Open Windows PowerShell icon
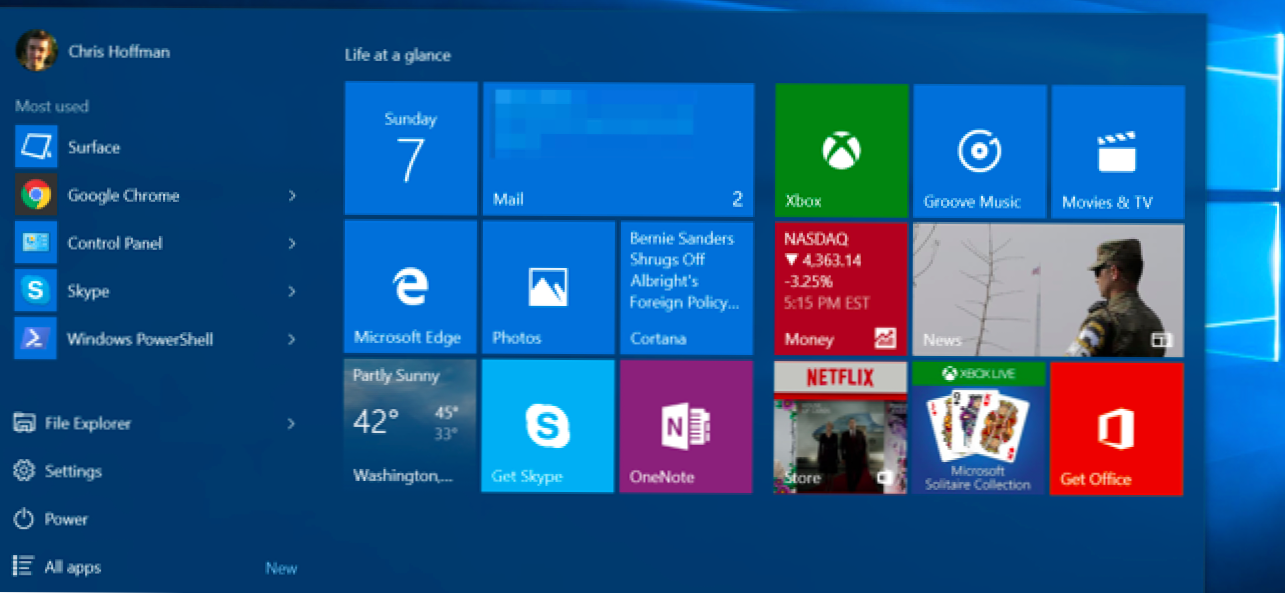This screenshot has height=593, width=1285. (x=36, y=339)
